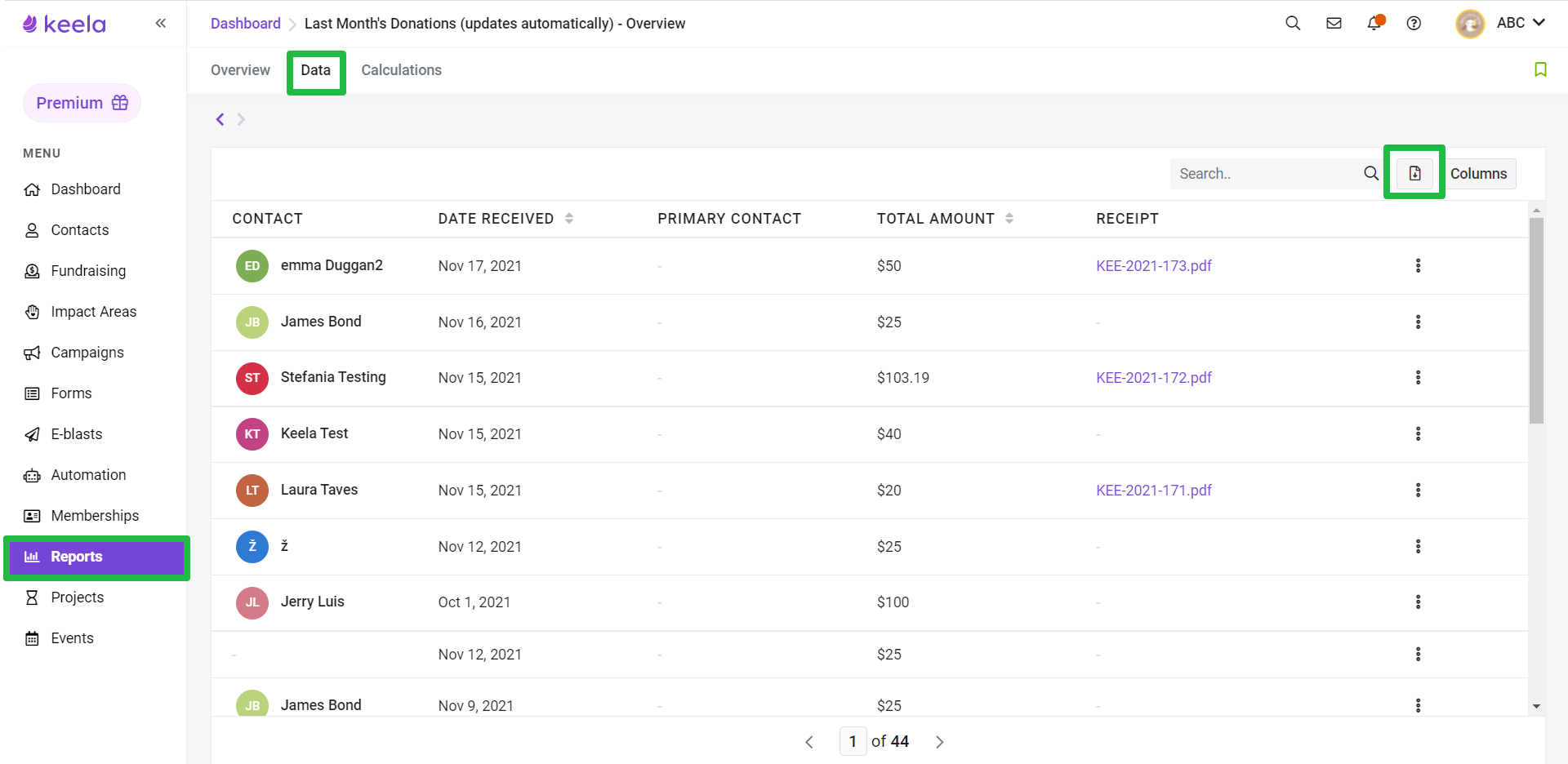Open row options for emma Duggan2
The width and height of the screenshot is (1568, 764).
[1418, 265]
